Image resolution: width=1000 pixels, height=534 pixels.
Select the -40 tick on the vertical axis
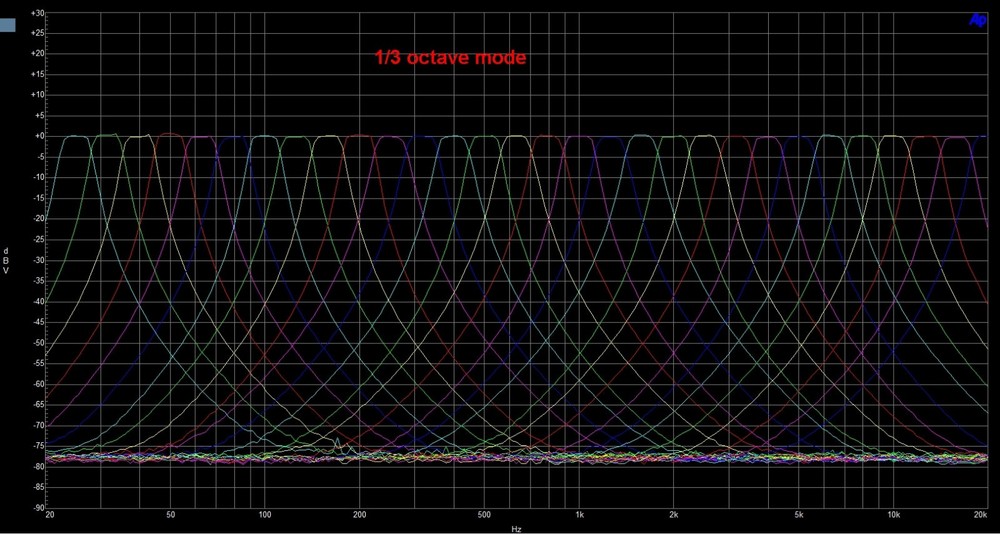[x=38, y=301]
